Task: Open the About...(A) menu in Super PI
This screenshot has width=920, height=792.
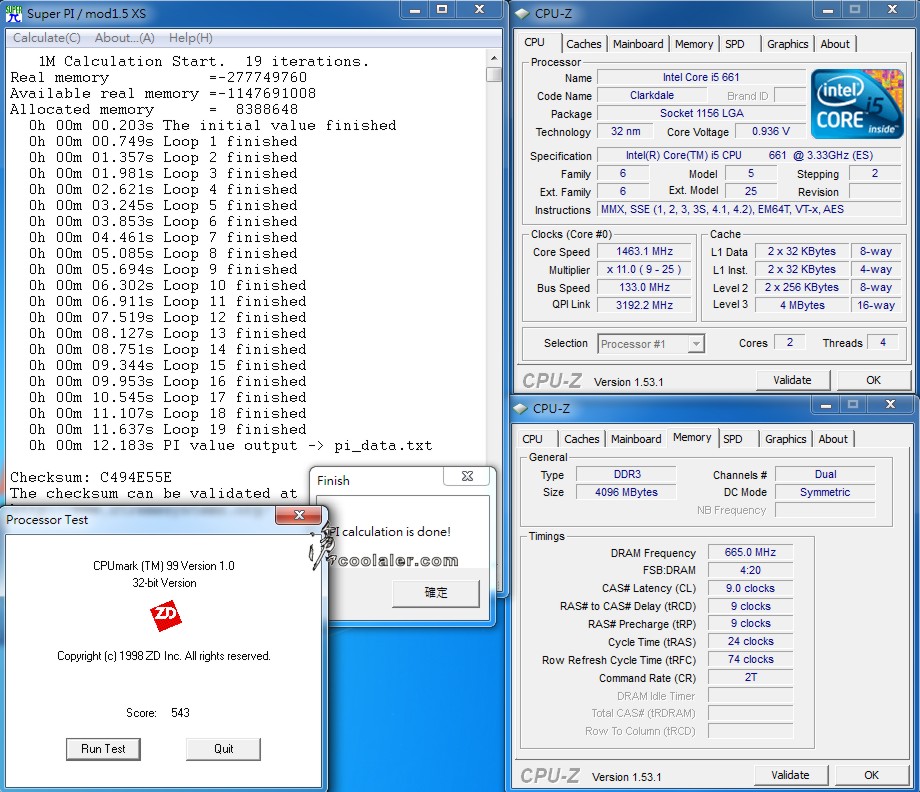Action: 124,38
